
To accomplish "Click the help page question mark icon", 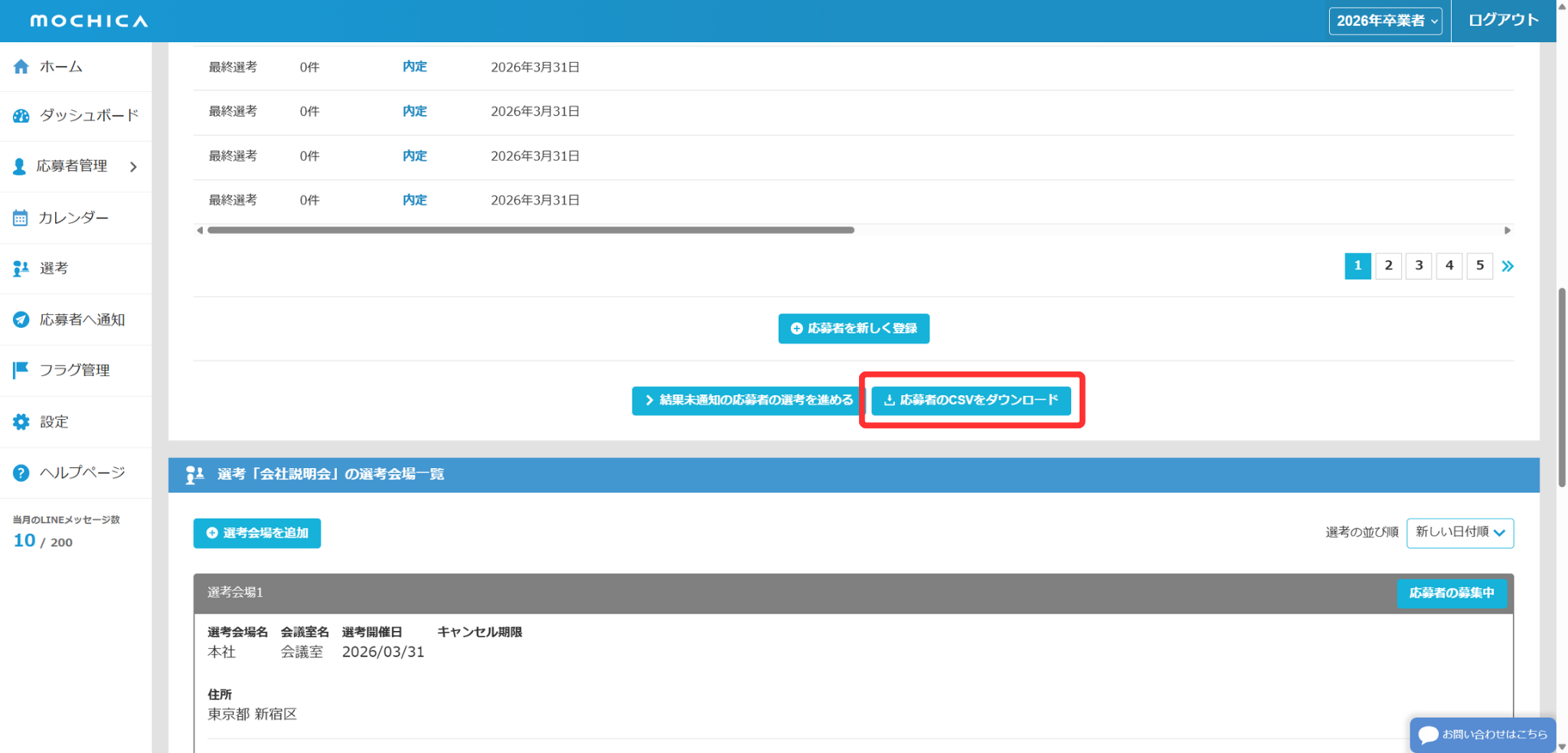I will pyautogui.click(x=21, y=473).
